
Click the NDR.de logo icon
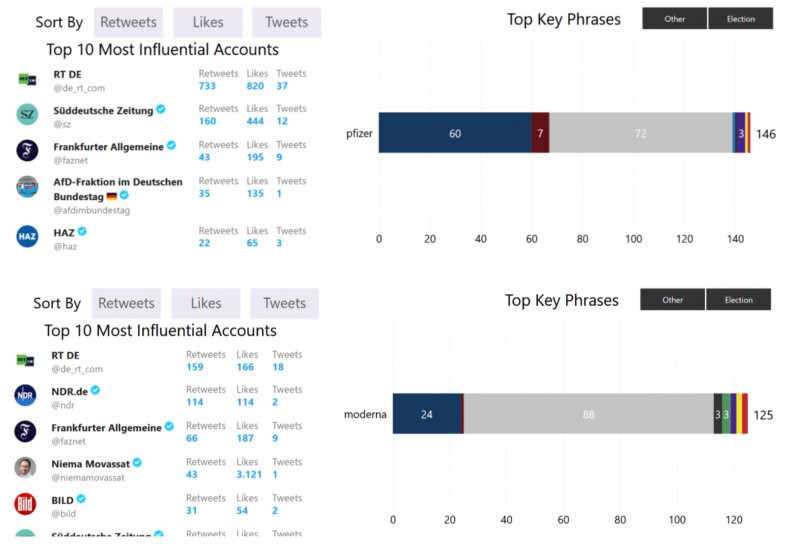point(25,395)
